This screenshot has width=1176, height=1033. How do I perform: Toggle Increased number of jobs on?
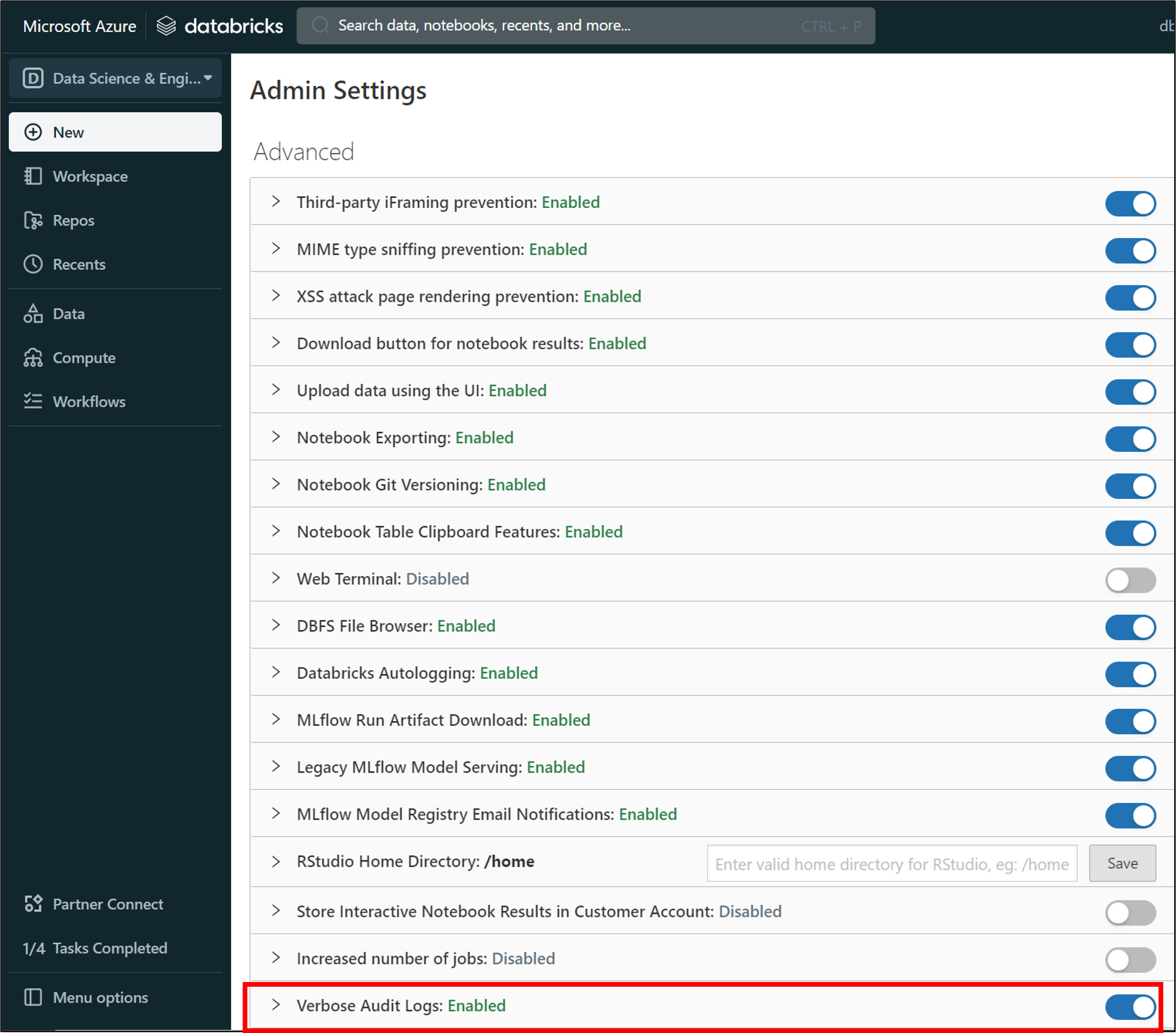[x=1129, y=959]
